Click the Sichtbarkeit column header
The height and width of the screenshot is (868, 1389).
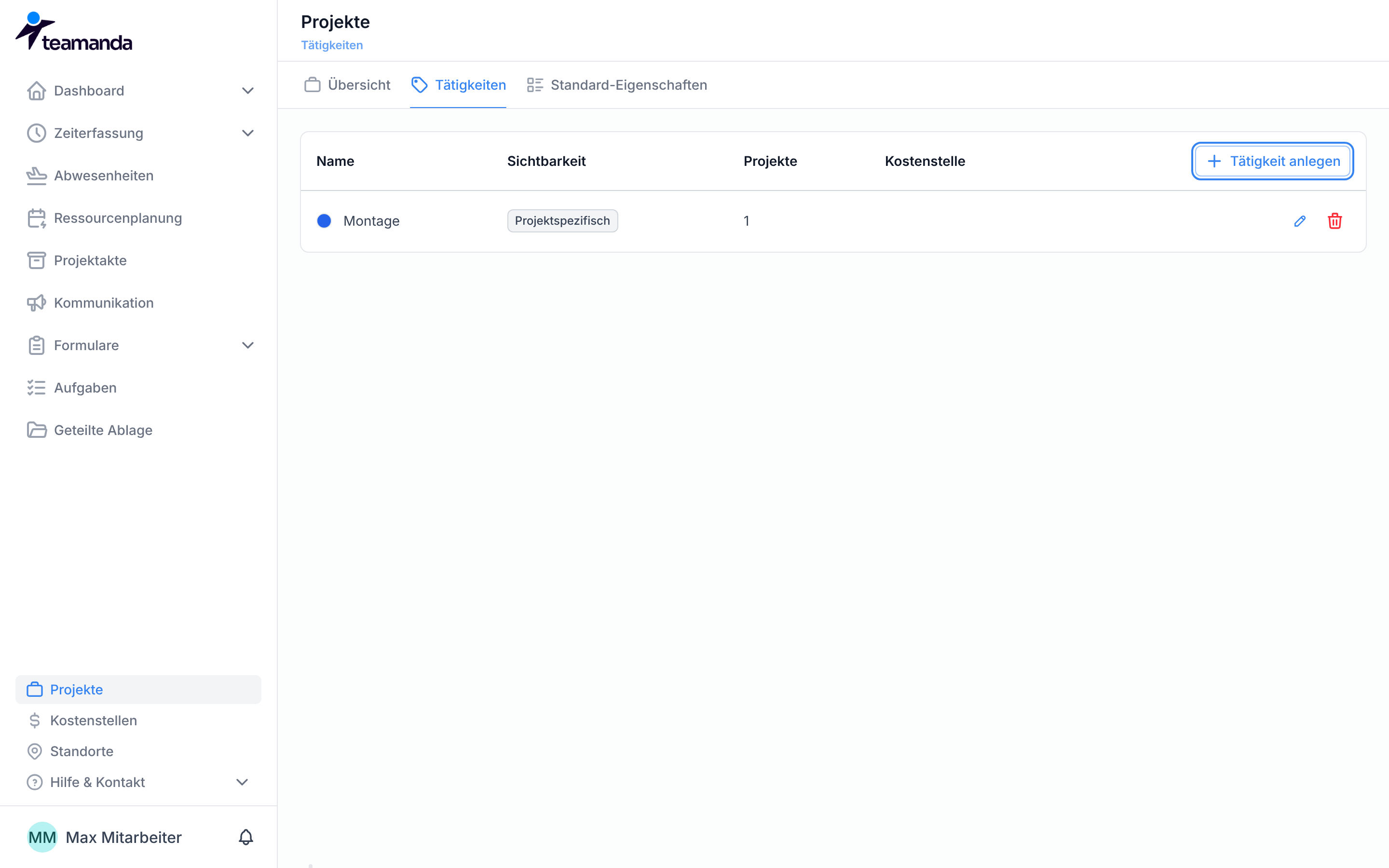click(546, 162)
